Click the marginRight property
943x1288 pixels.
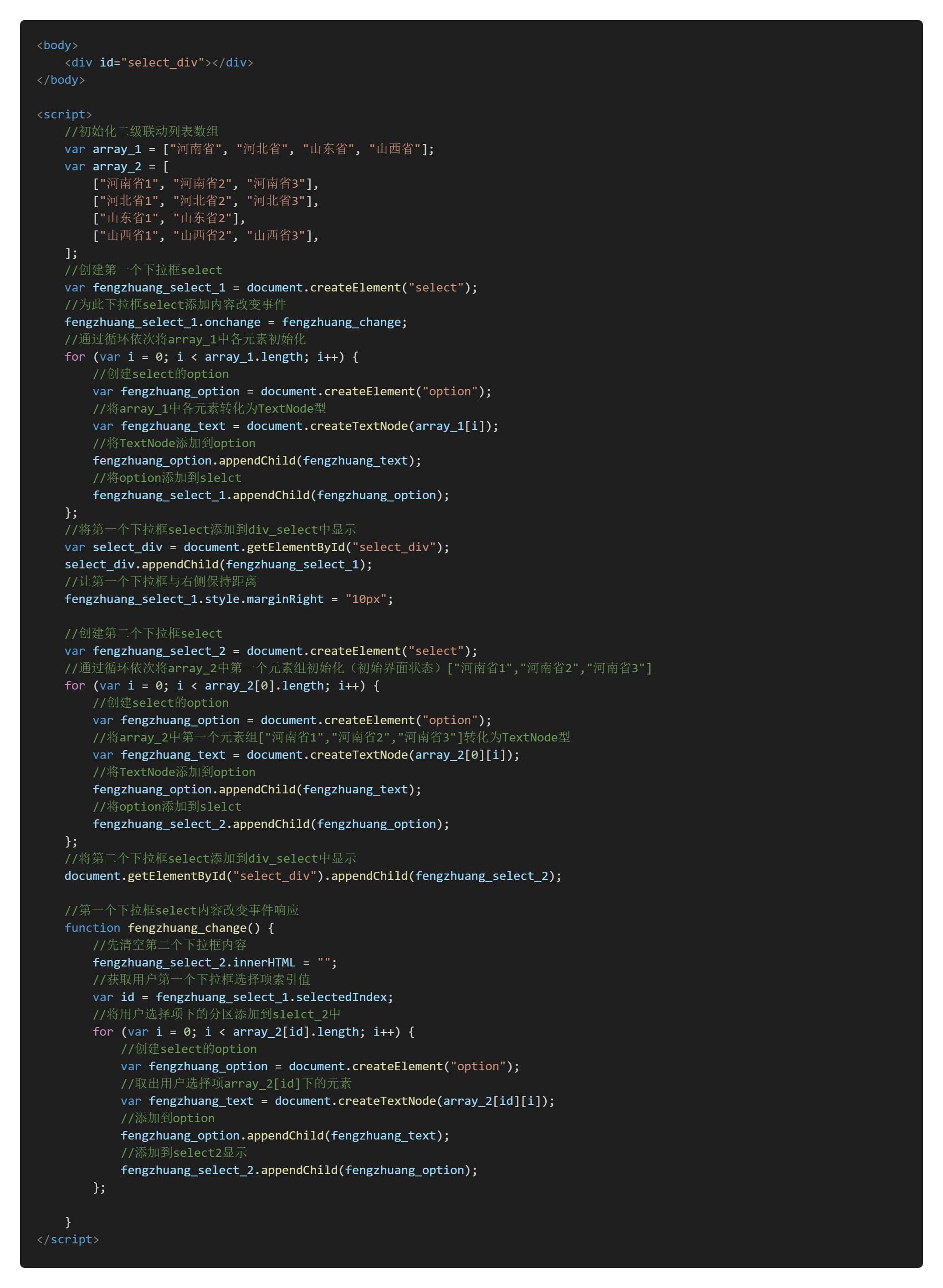click(x=285, y=598)
